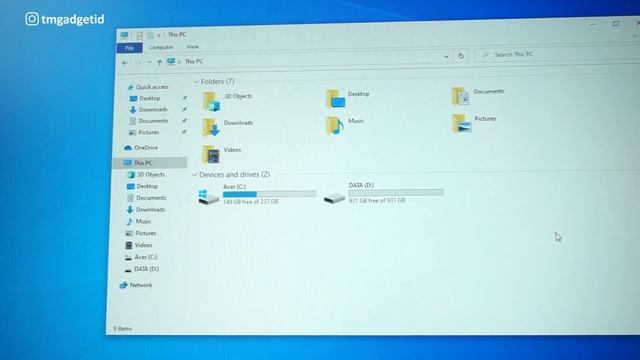Open the Documents folder in Folders section
This screenshot has width=640, height=360.
click(x=460, y=97)
